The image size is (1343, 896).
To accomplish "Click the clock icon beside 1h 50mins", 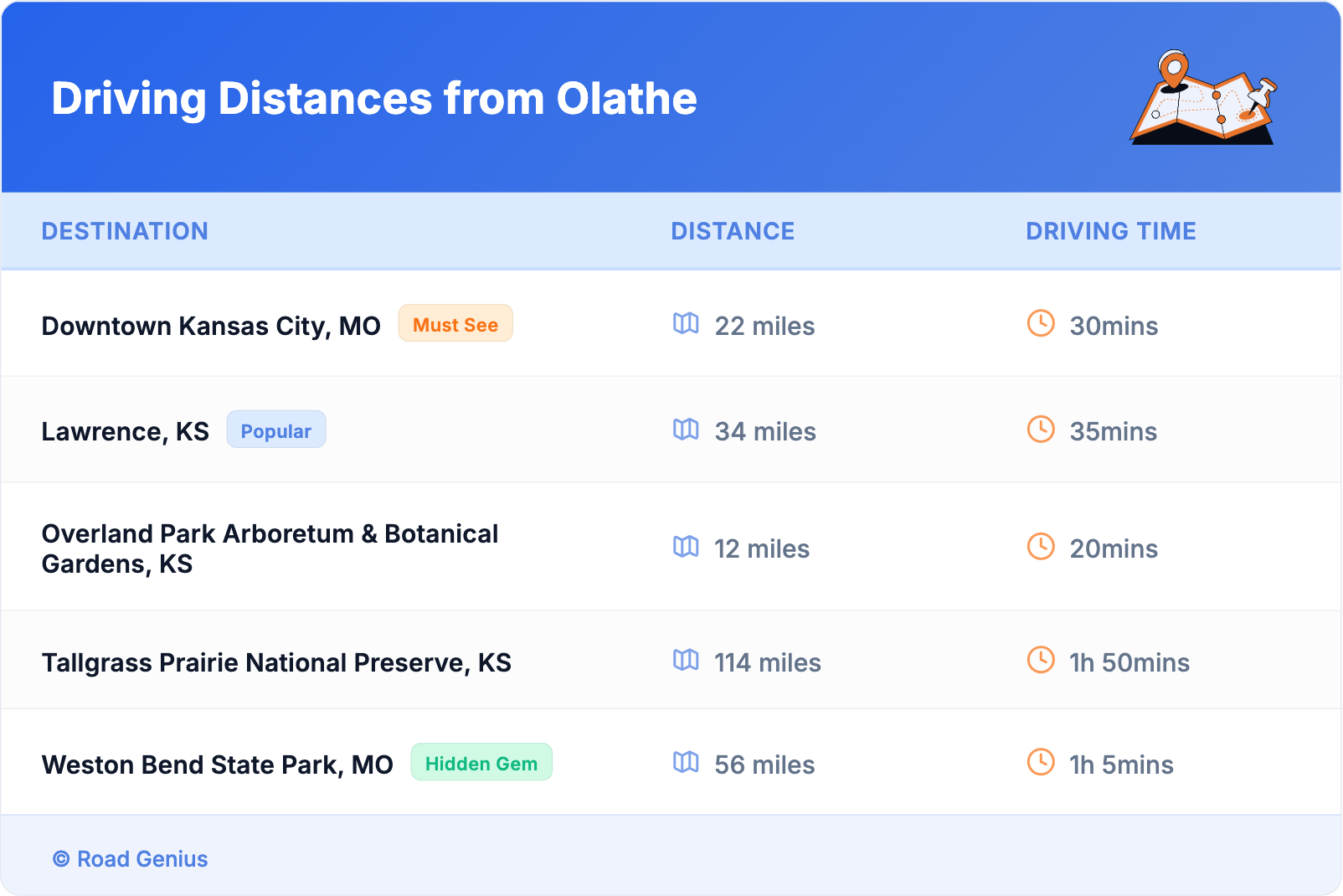I will [1041, 661].
